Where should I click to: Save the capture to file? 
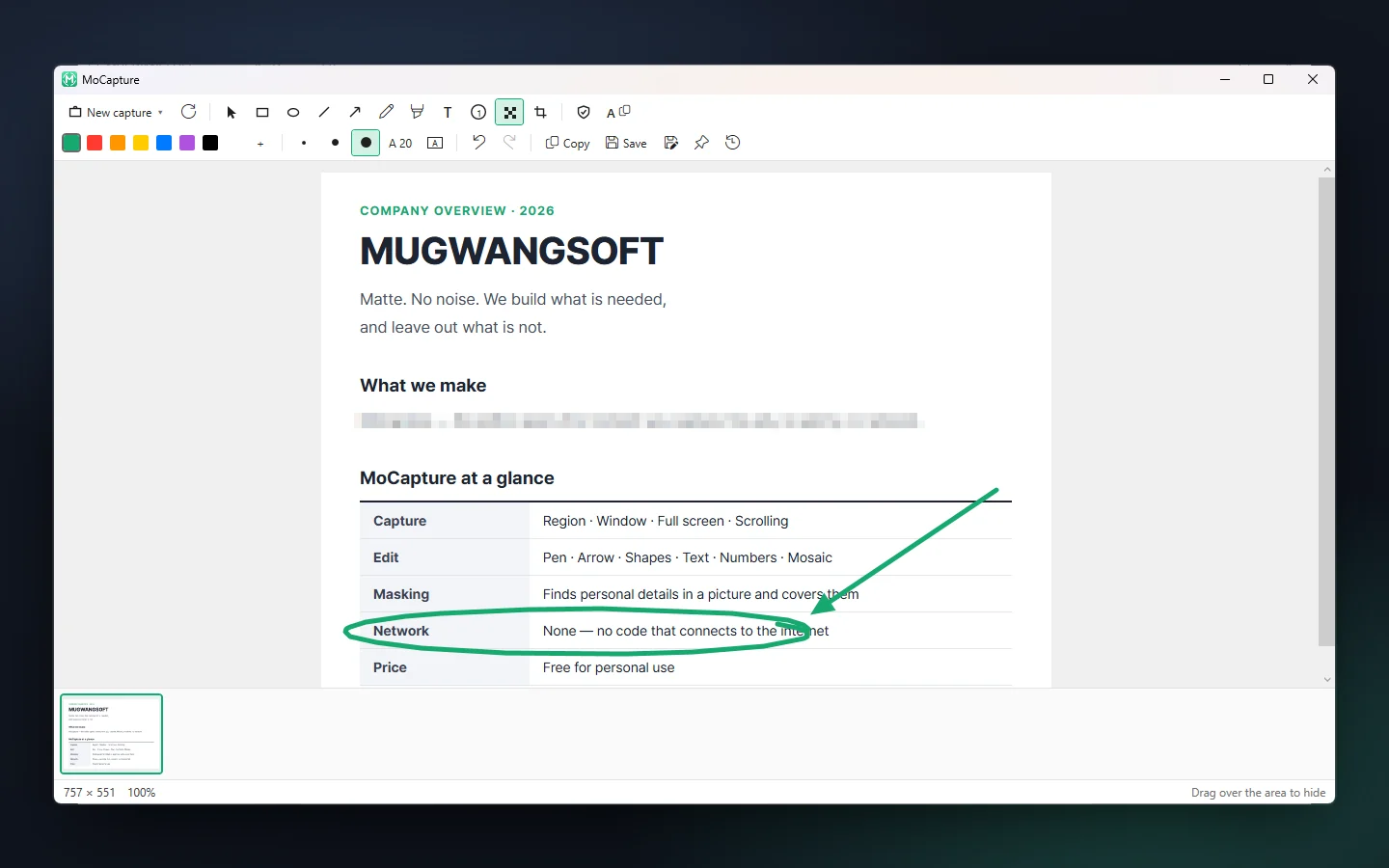click(626, 144)
